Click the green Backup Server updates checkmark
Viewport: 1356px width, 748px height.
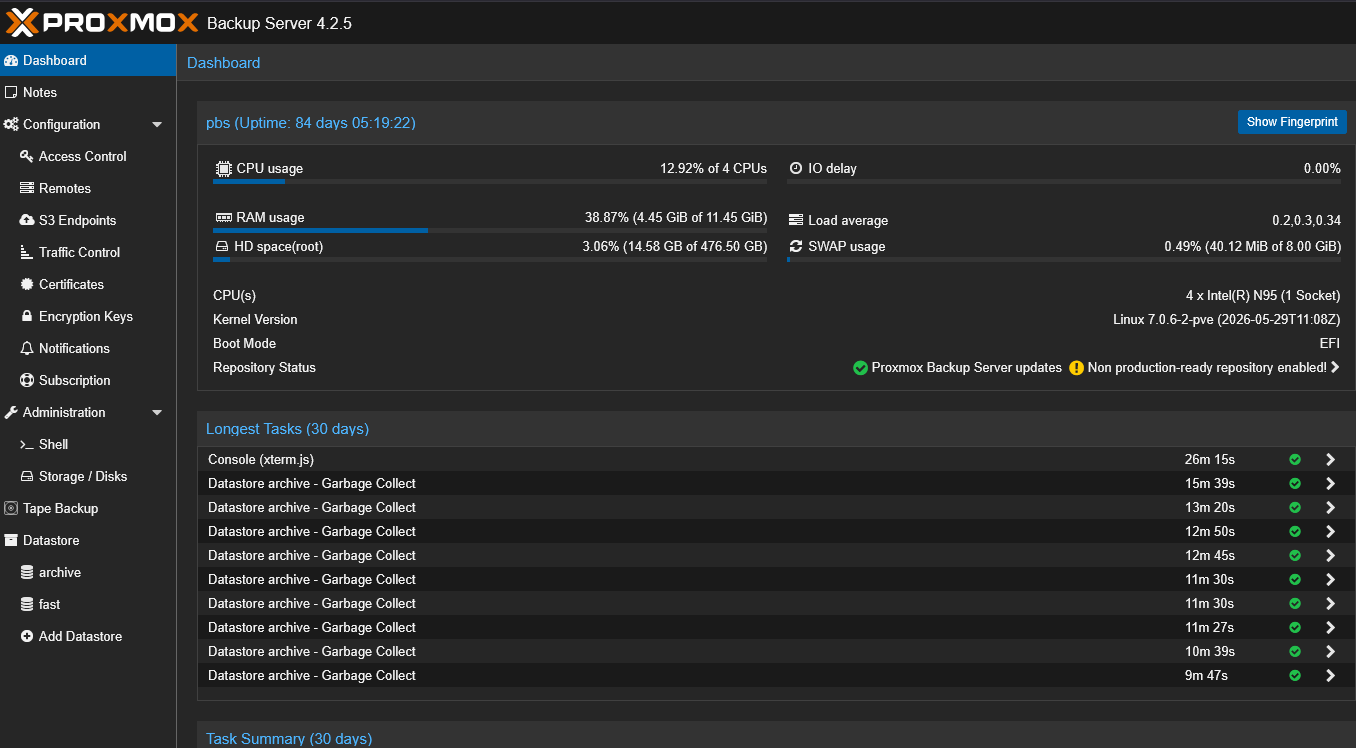point(860,368)
